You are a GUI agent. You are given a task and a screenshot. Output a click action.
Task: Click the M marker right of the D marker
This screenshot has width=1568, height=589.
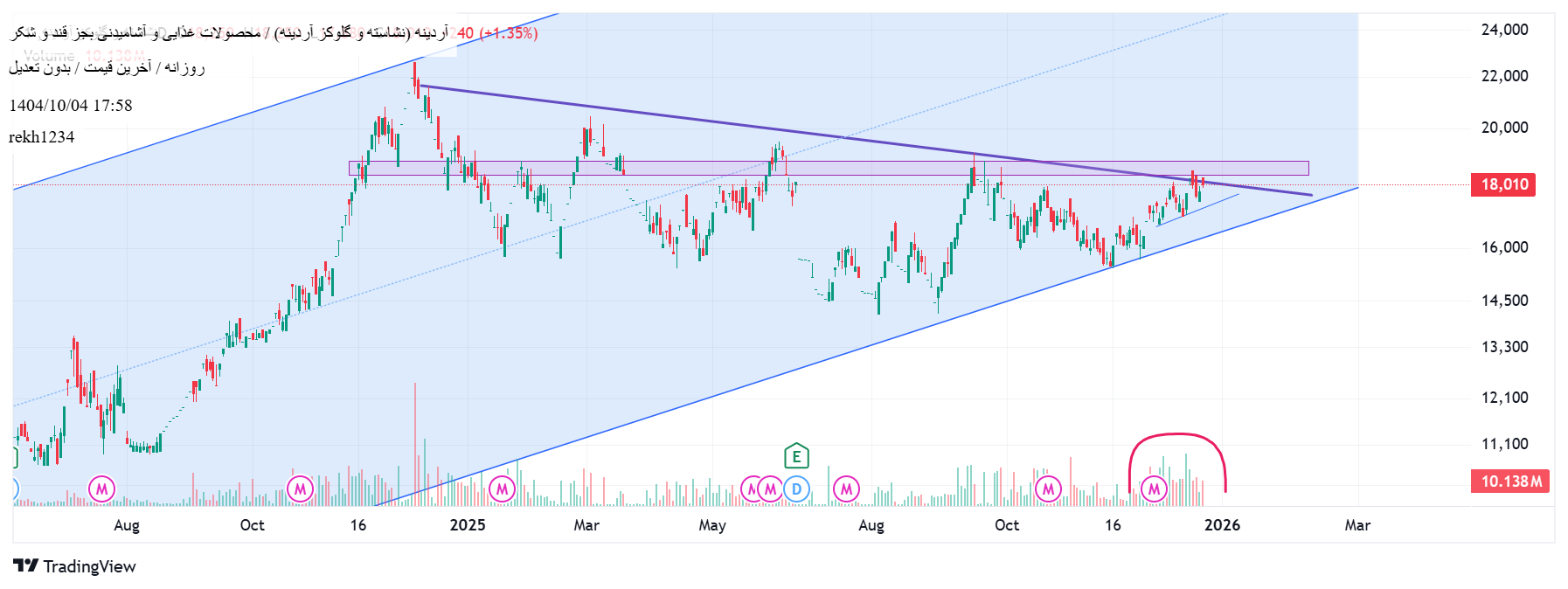(846, 489)
